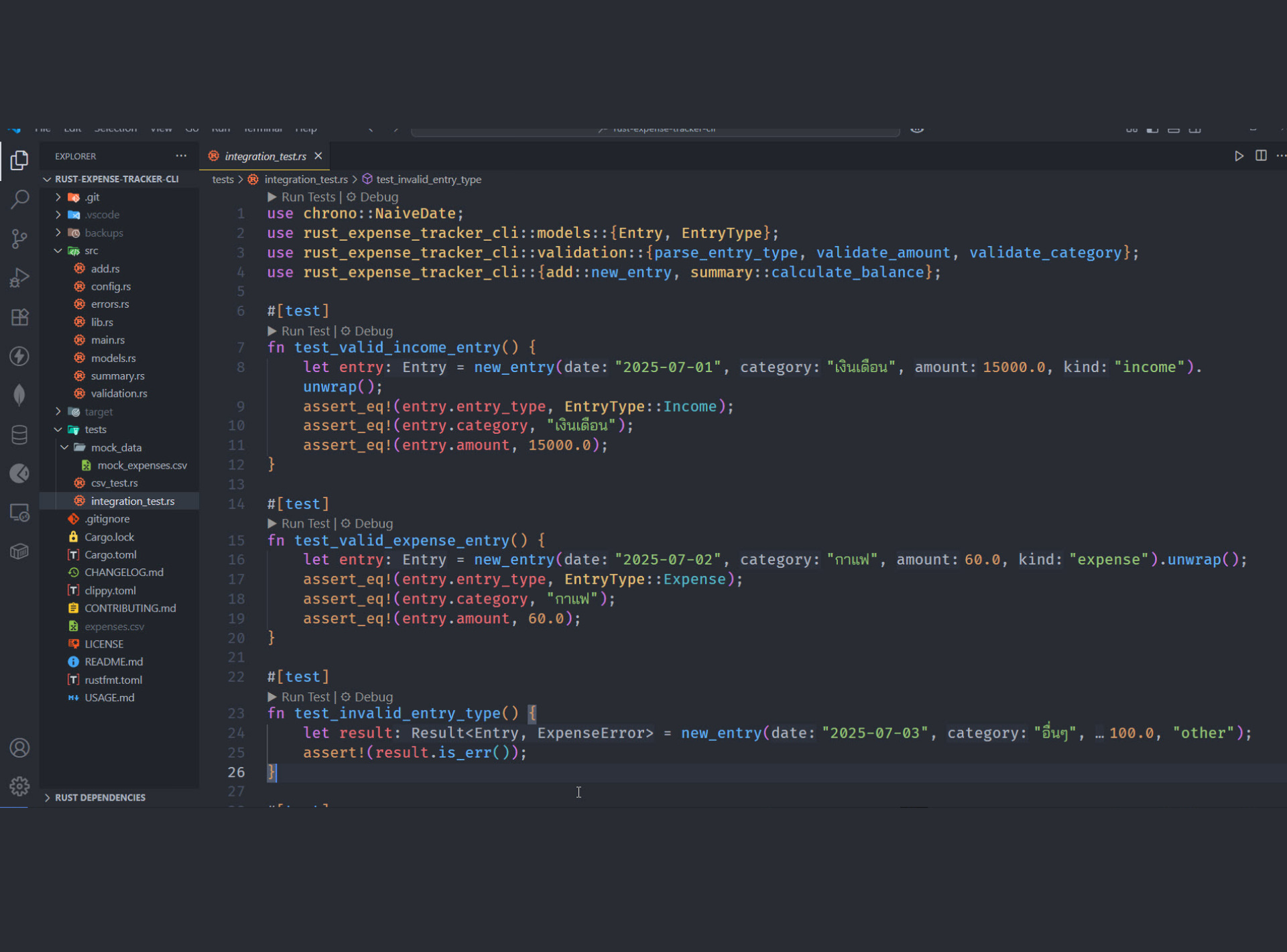Open models.rs file

(113, 358)
